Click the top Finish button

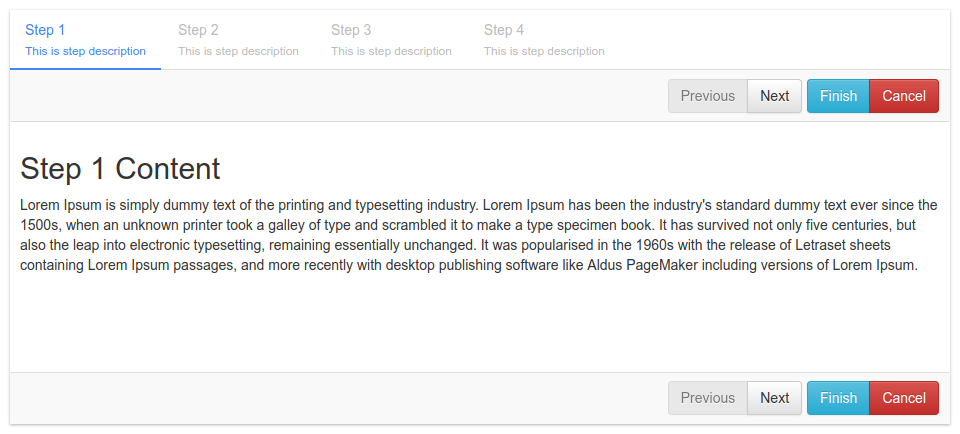tap(838, 96)
